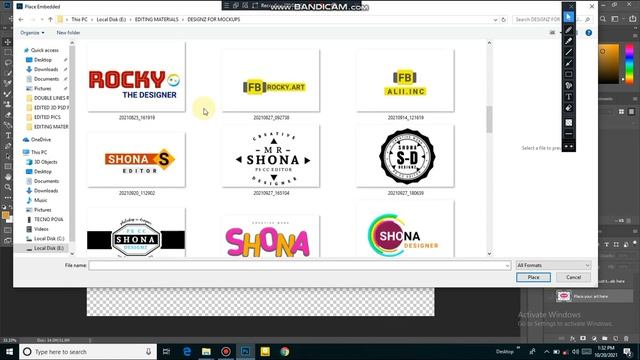Open Organize dropdown menu

point(32,33)
